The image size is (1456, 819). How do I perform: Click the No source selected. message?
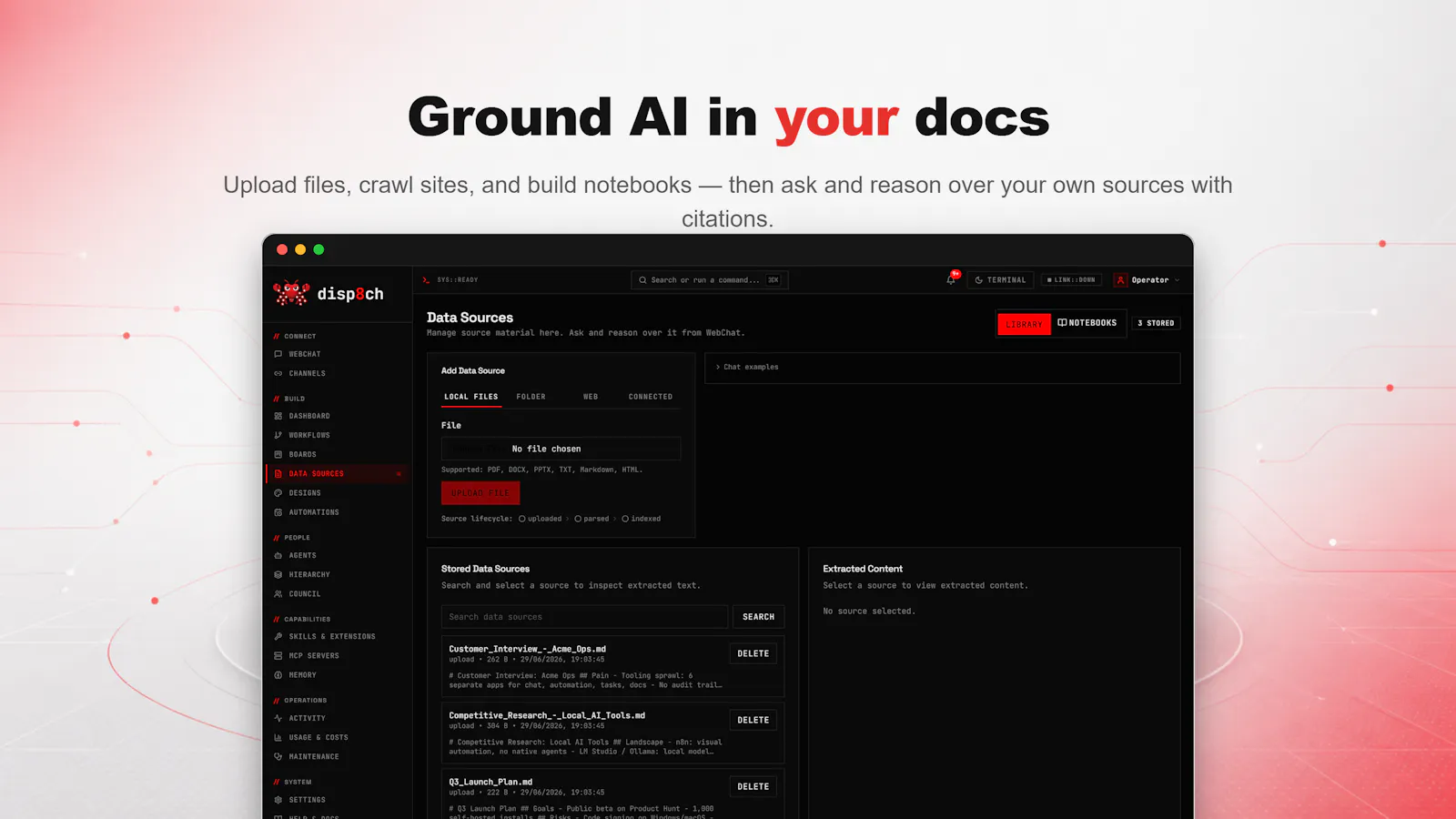[x=869, y=612]
